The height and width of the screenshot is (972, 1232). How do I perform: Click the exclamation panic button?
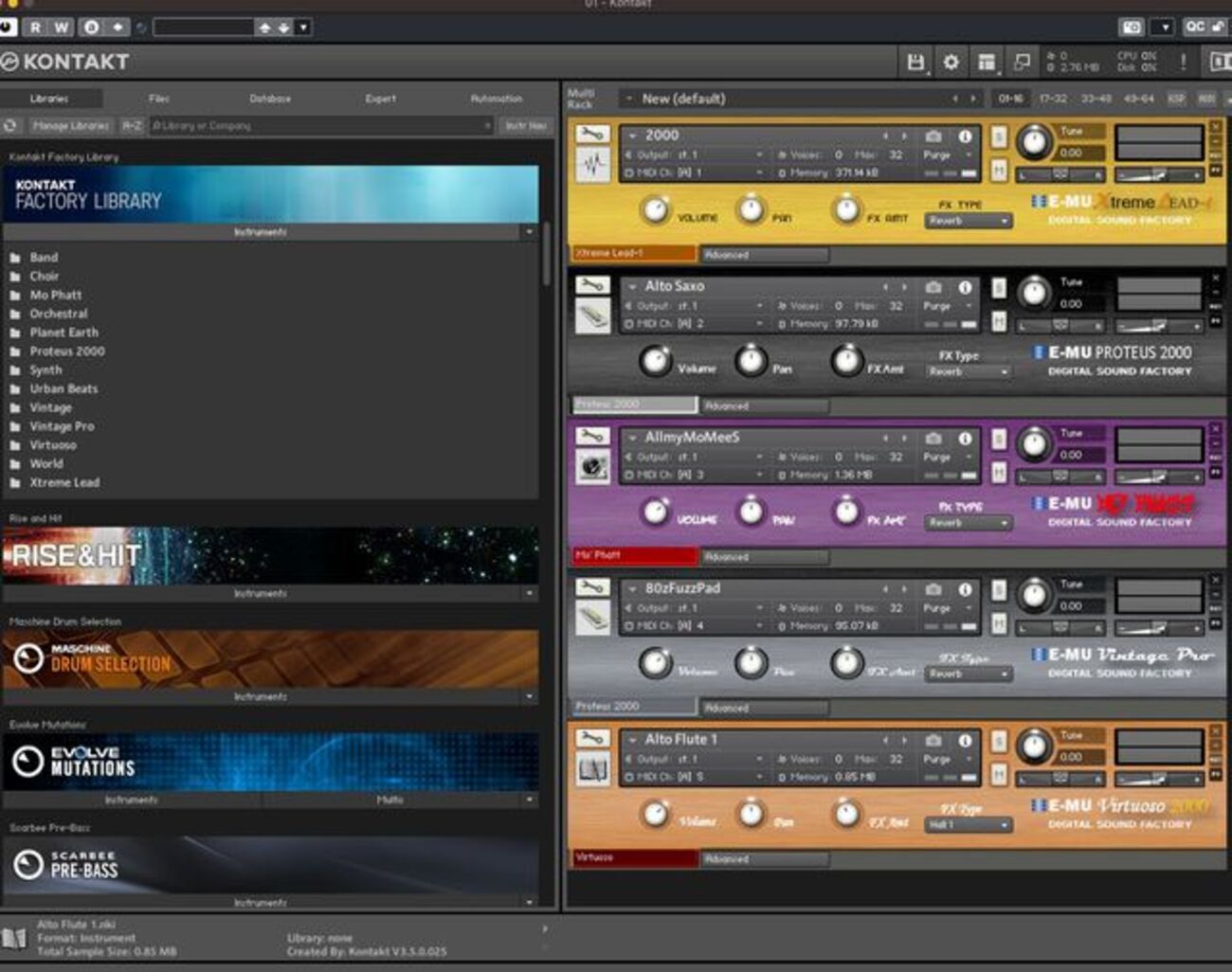(x=1183, y=63)
